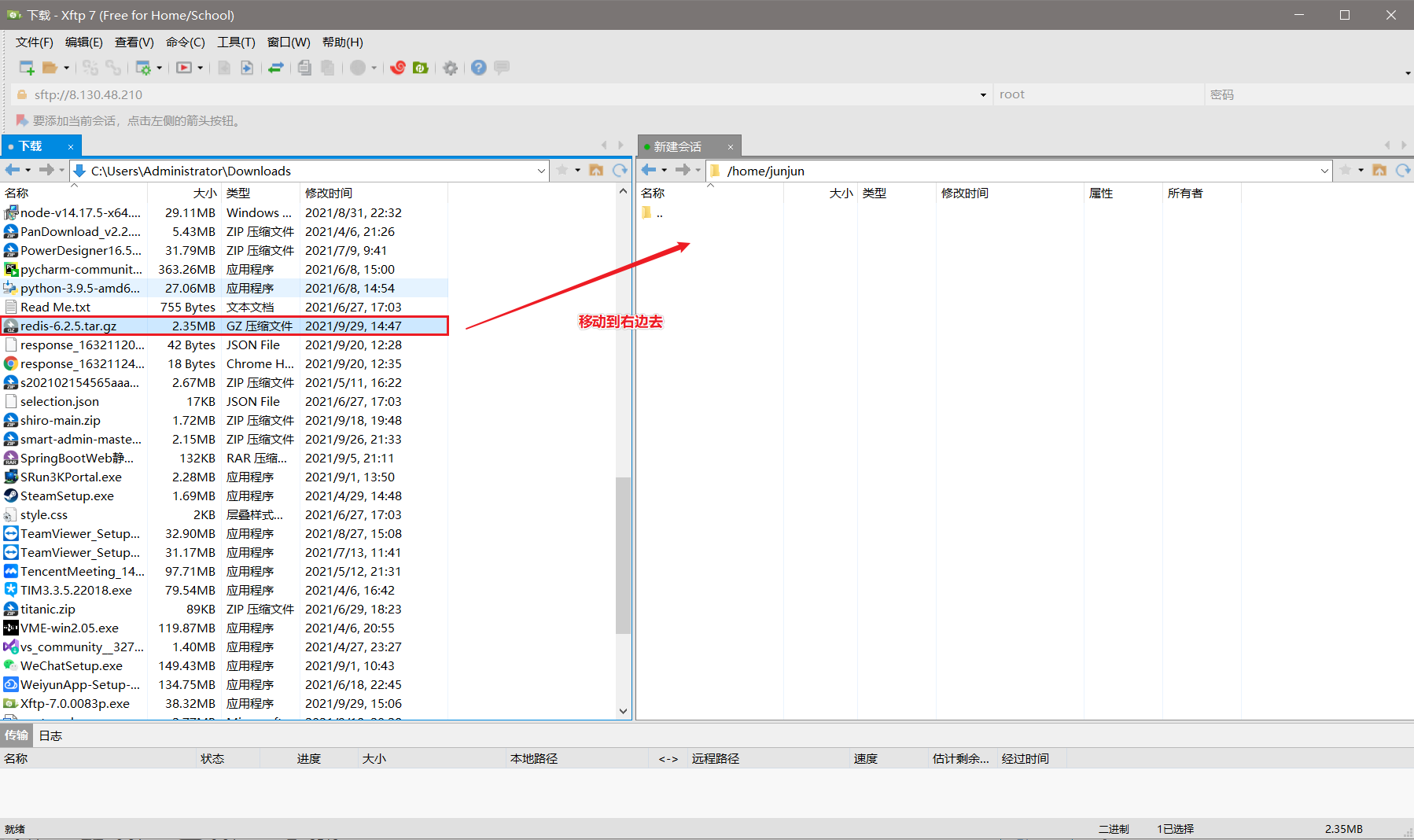1414x840 pixels.
Task: Open local favorites star dropdown
Action: click(x=578, y=170)
